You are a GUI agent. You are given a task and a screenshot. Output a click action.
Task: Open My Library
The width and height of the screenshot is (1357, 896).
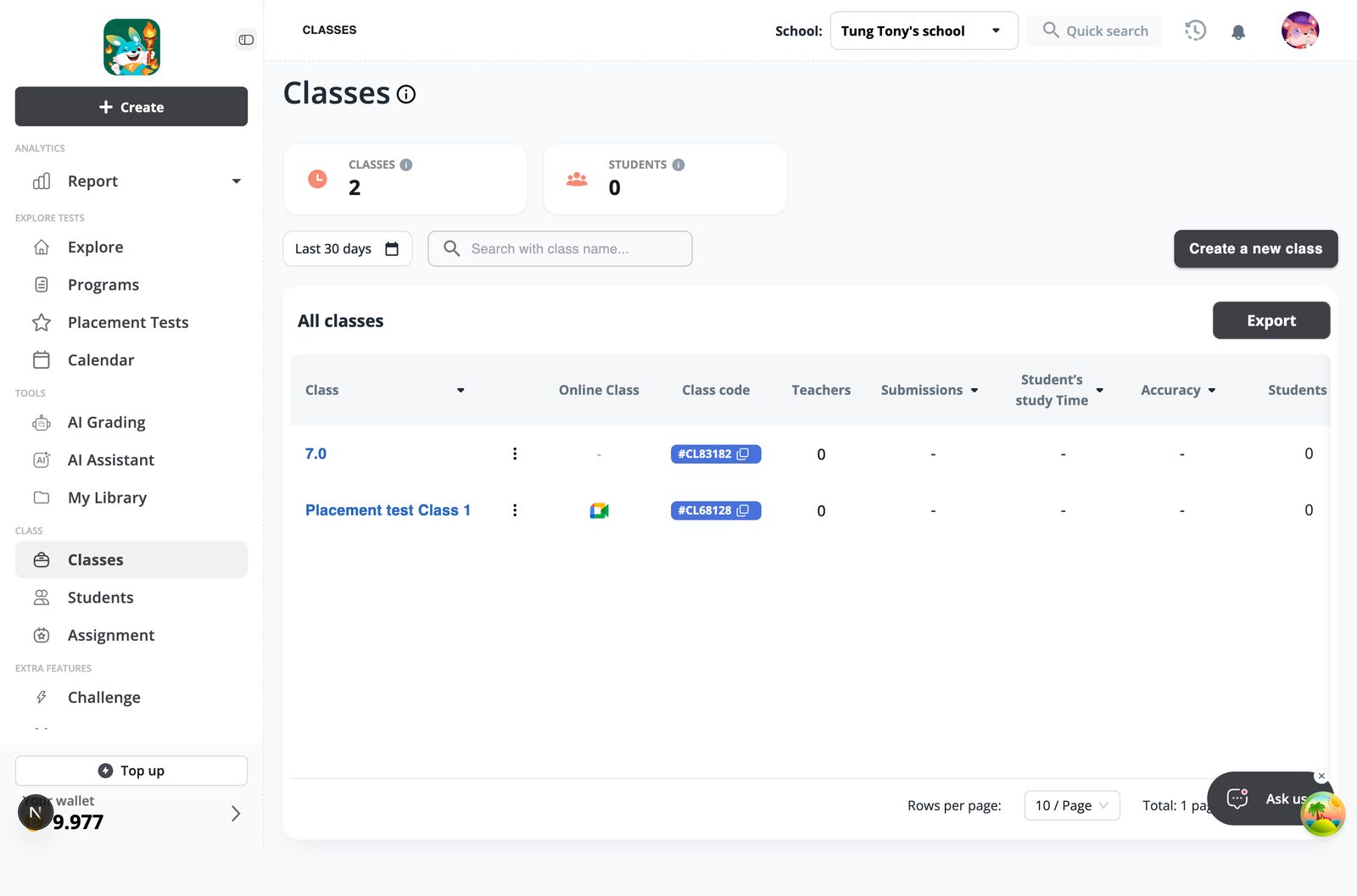(131, 498)
